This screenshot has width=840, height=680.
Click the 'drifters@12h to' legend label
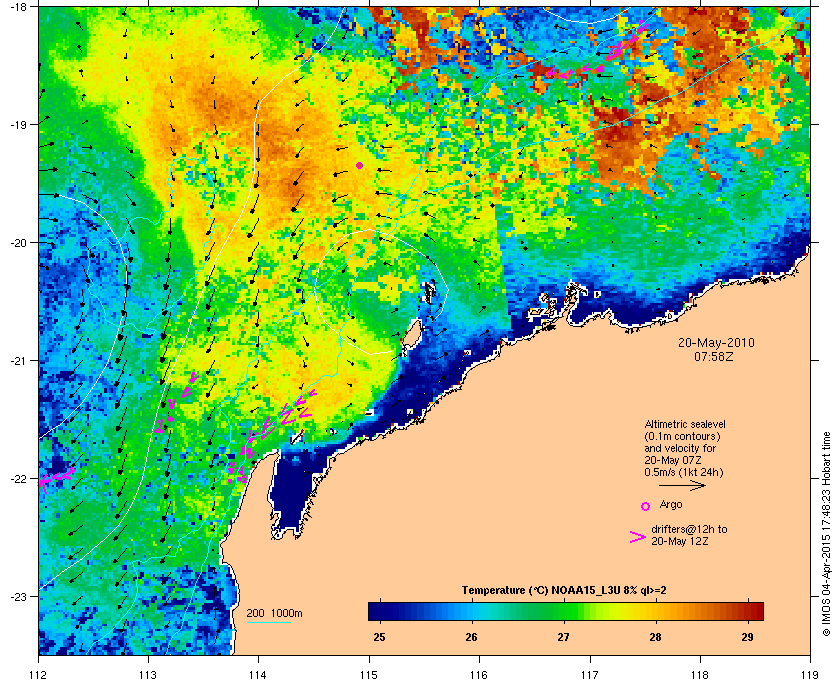click(689, 529)
